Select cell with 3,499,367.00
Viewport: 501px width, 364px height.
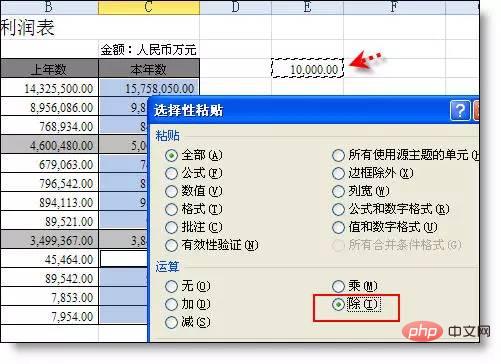(49, 240)
